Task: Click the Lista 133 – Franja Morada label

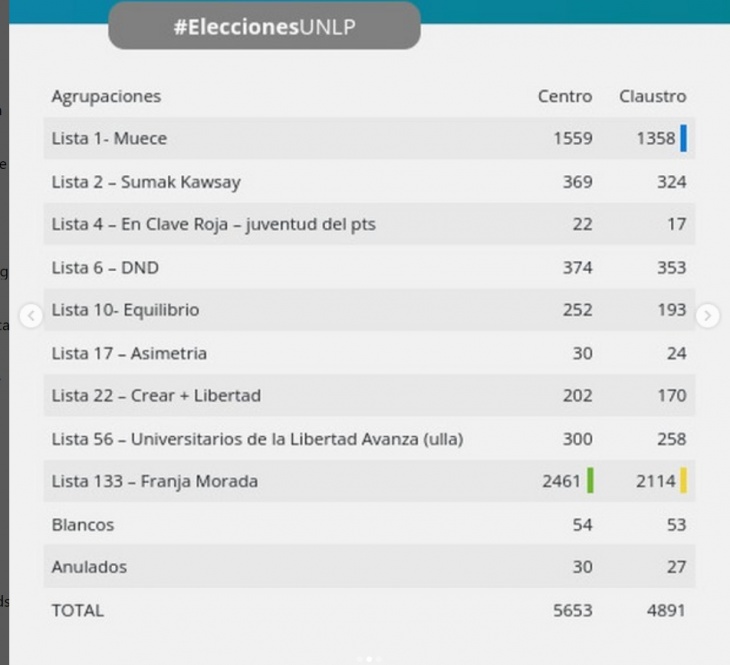Action: 155,481
